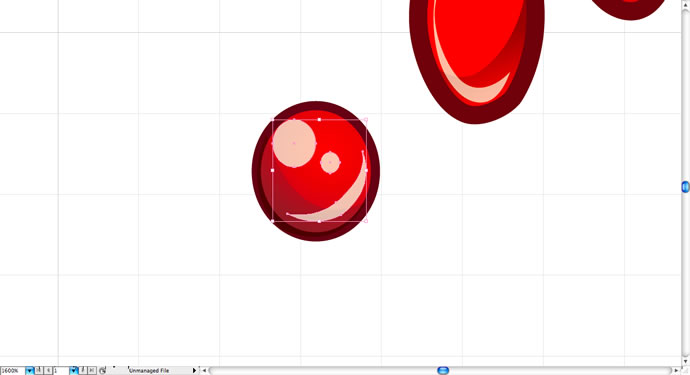Click the vertical scrollbar blue thumb

click(686, 187)
